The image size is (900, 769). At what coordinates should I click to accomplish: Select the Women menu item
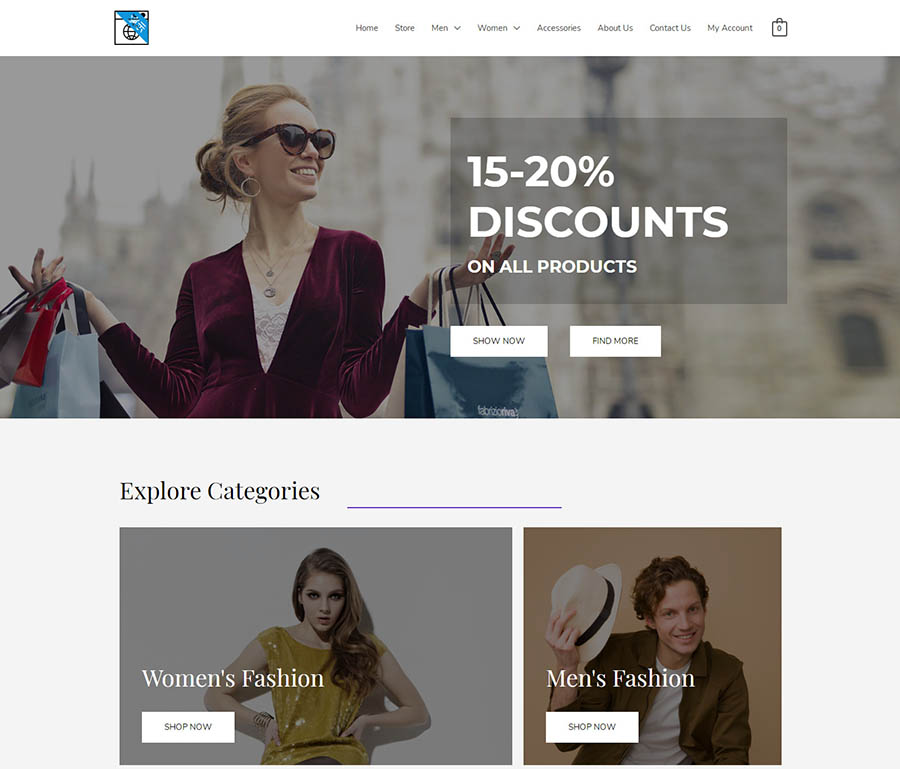(492, 28)
